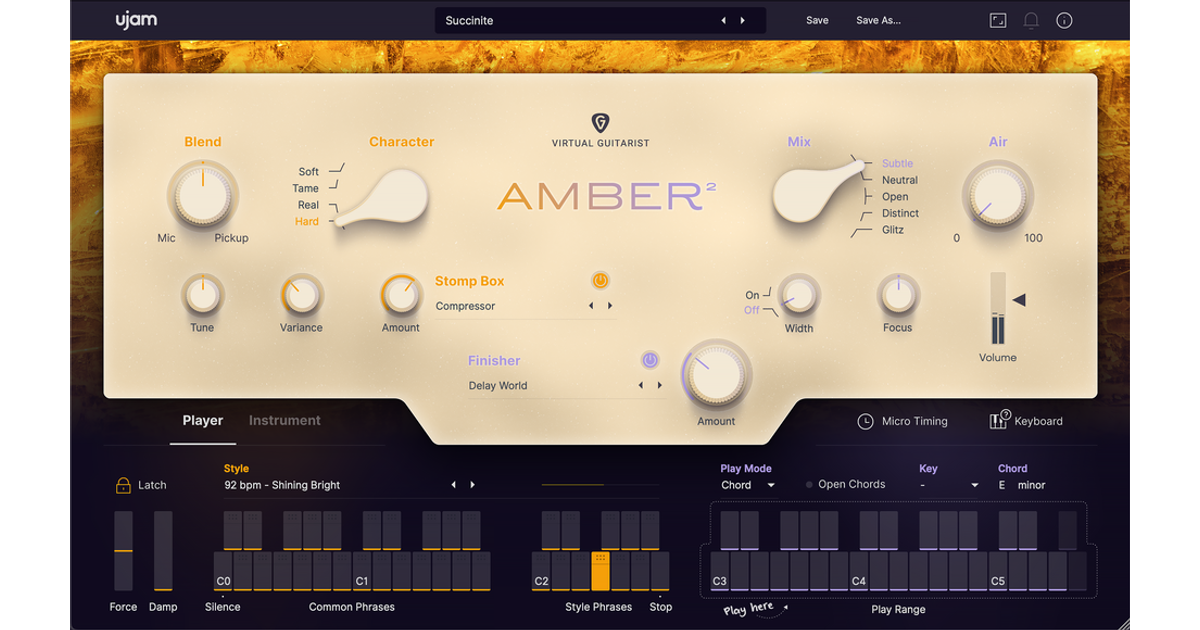Open the info icon in header
1200x630 pixels.
(1065, 20)
